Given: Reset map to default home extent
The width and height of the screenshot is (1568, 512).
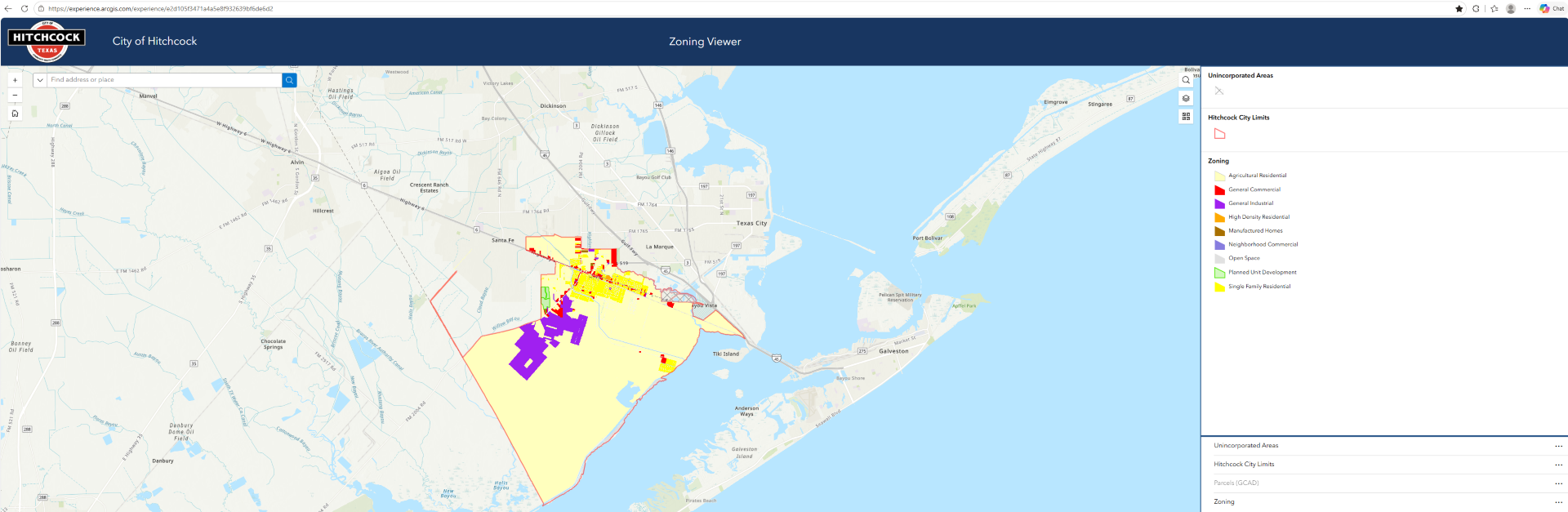Looking at the screenshot, I should 15,114.
